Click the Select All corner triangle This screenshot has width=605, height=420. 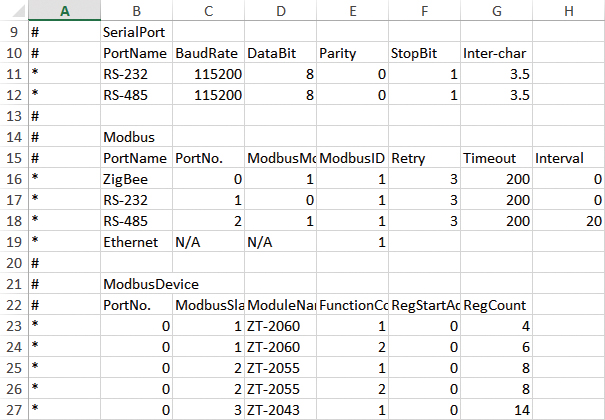click(x=19, y=11)
